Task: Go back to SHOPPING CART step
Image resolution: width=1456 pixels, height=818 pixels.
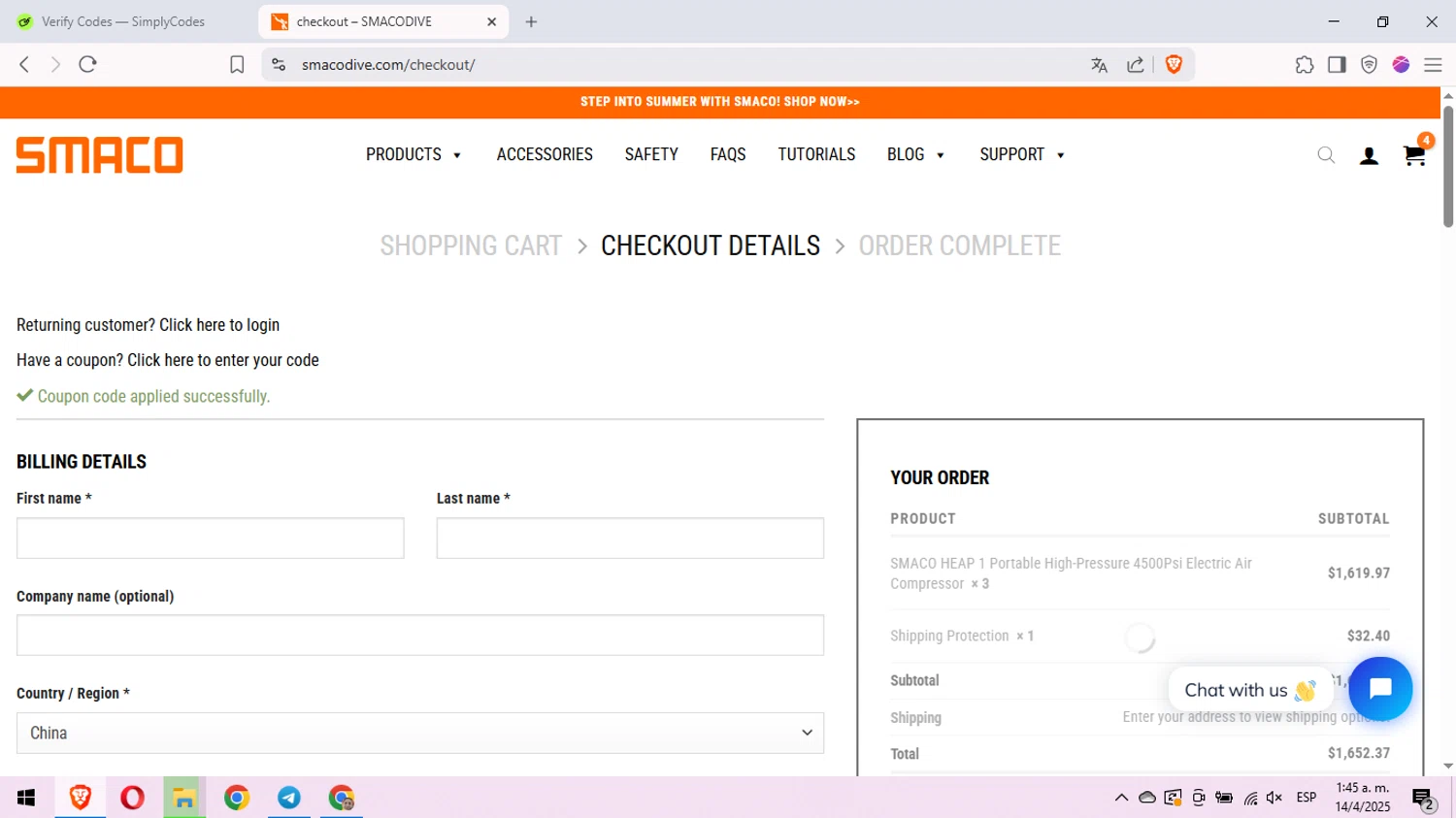Action: pos(471,245)
